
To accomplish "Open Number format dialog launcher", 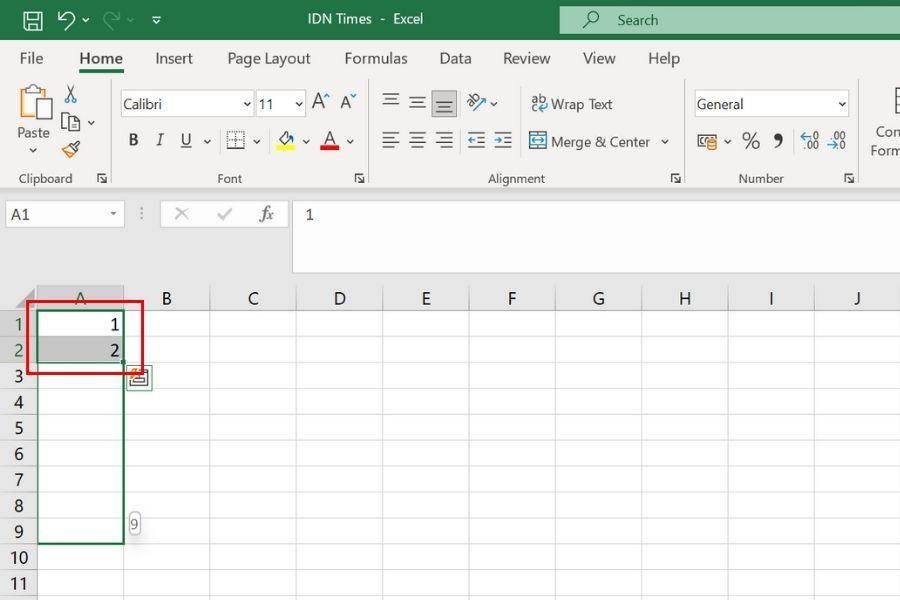I will point(849,179).
